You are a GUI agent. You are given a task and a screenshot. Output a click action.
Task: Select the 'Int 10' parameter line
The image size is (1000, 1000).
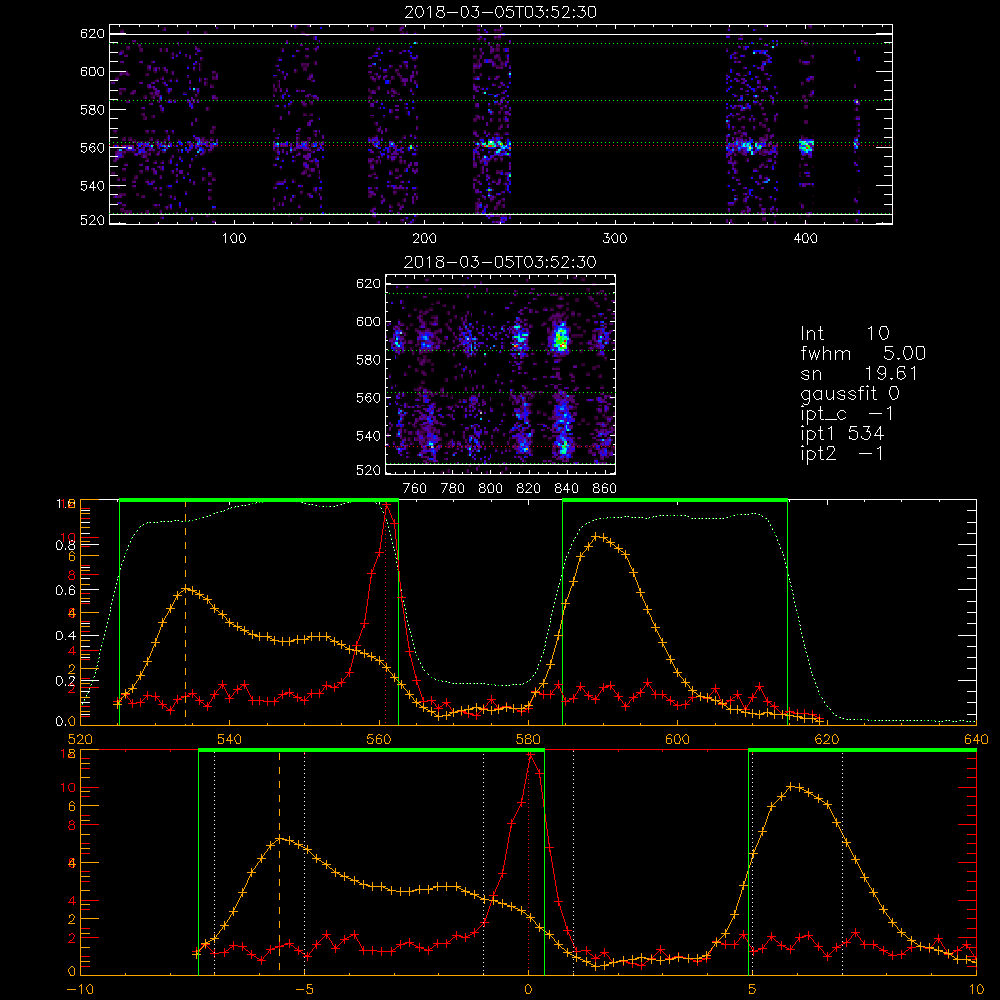tap(844, 334)
